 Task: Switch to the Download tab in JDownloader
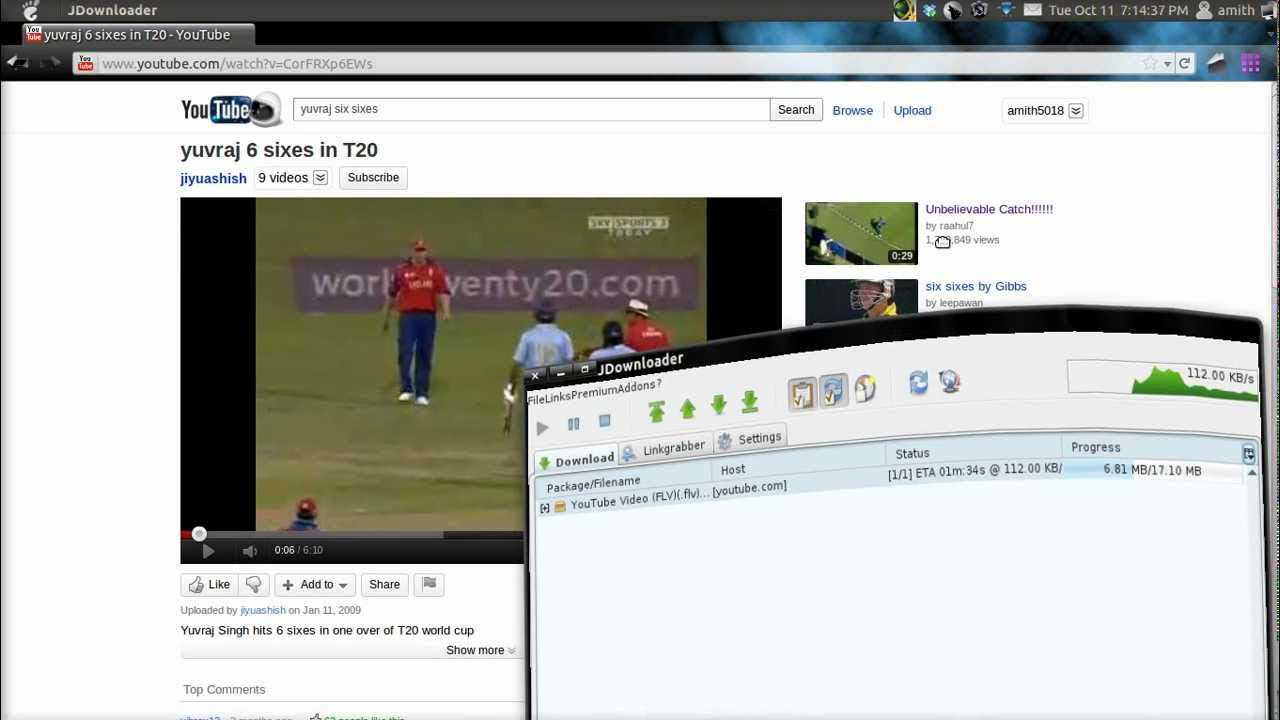pos(576,460)
